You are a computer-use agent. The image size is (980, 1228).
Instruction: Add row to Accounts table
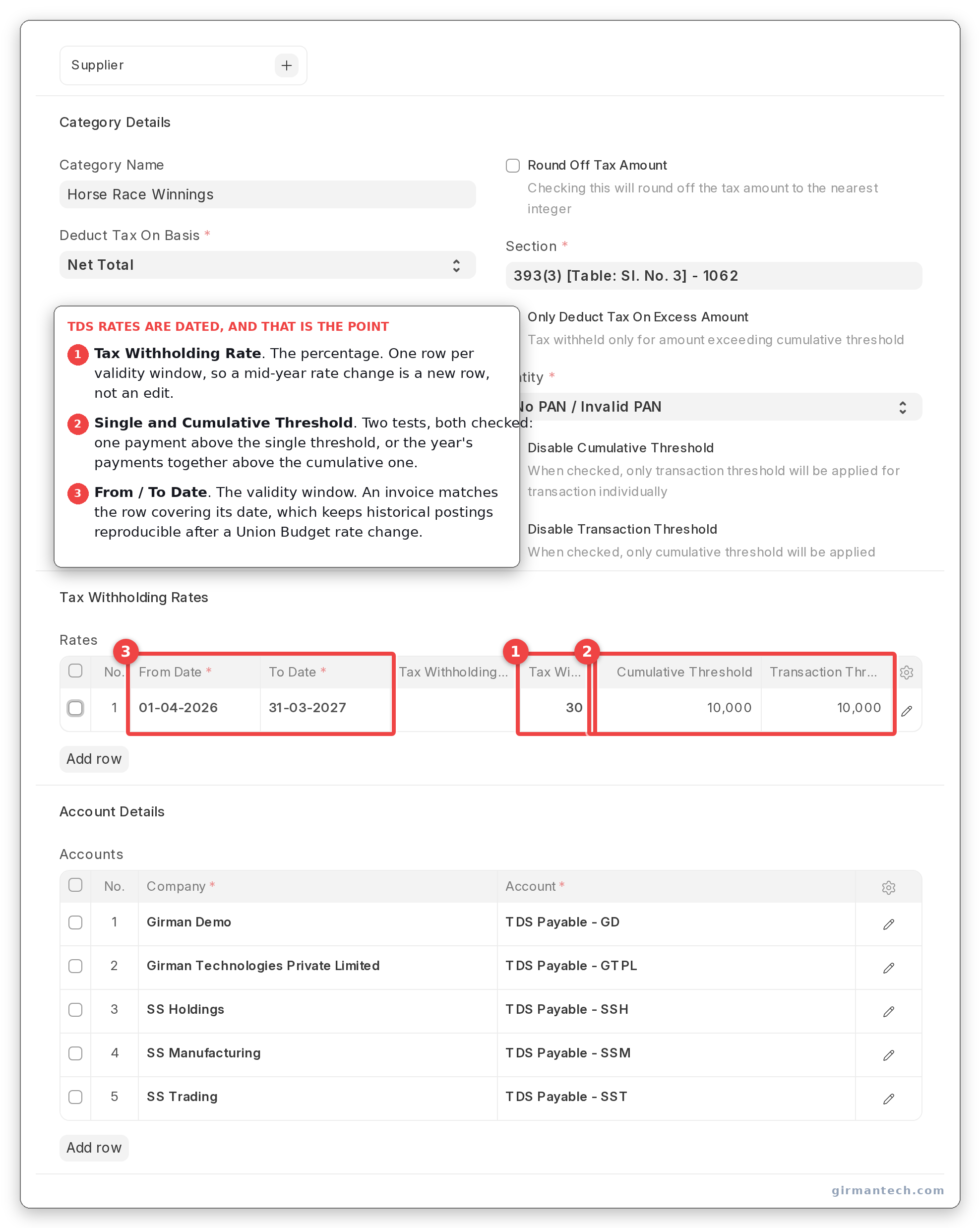(x=94, y=1148)
